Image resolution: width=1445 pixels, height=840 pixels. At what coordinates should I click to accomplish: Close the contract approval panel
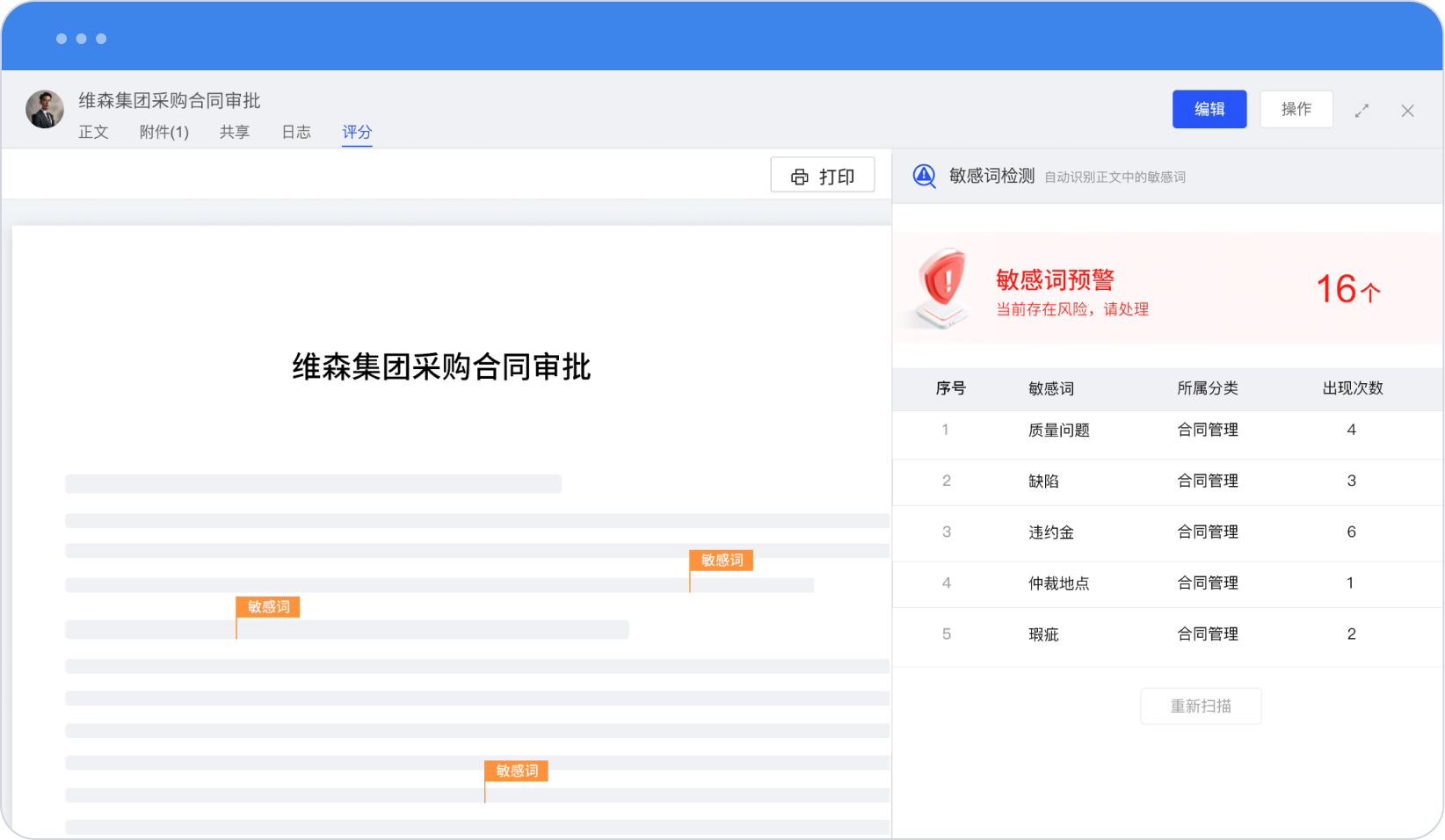[1407, 111]
